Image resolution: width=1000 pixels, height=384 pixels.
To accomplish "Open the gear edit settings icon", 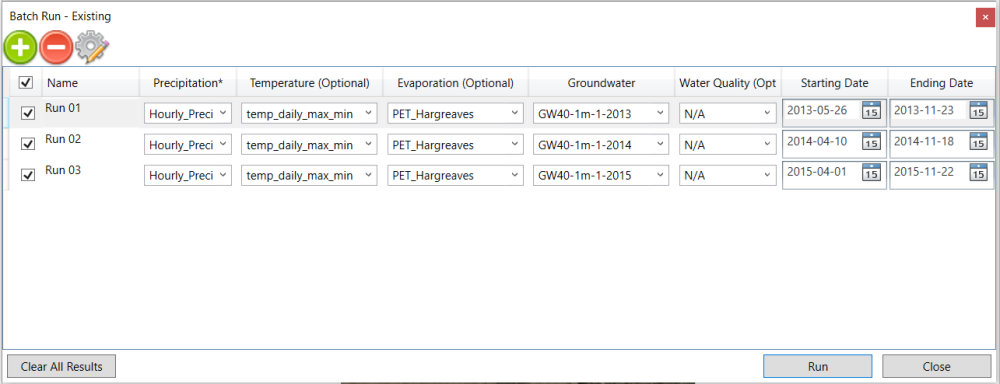I will tap(92, 48).
